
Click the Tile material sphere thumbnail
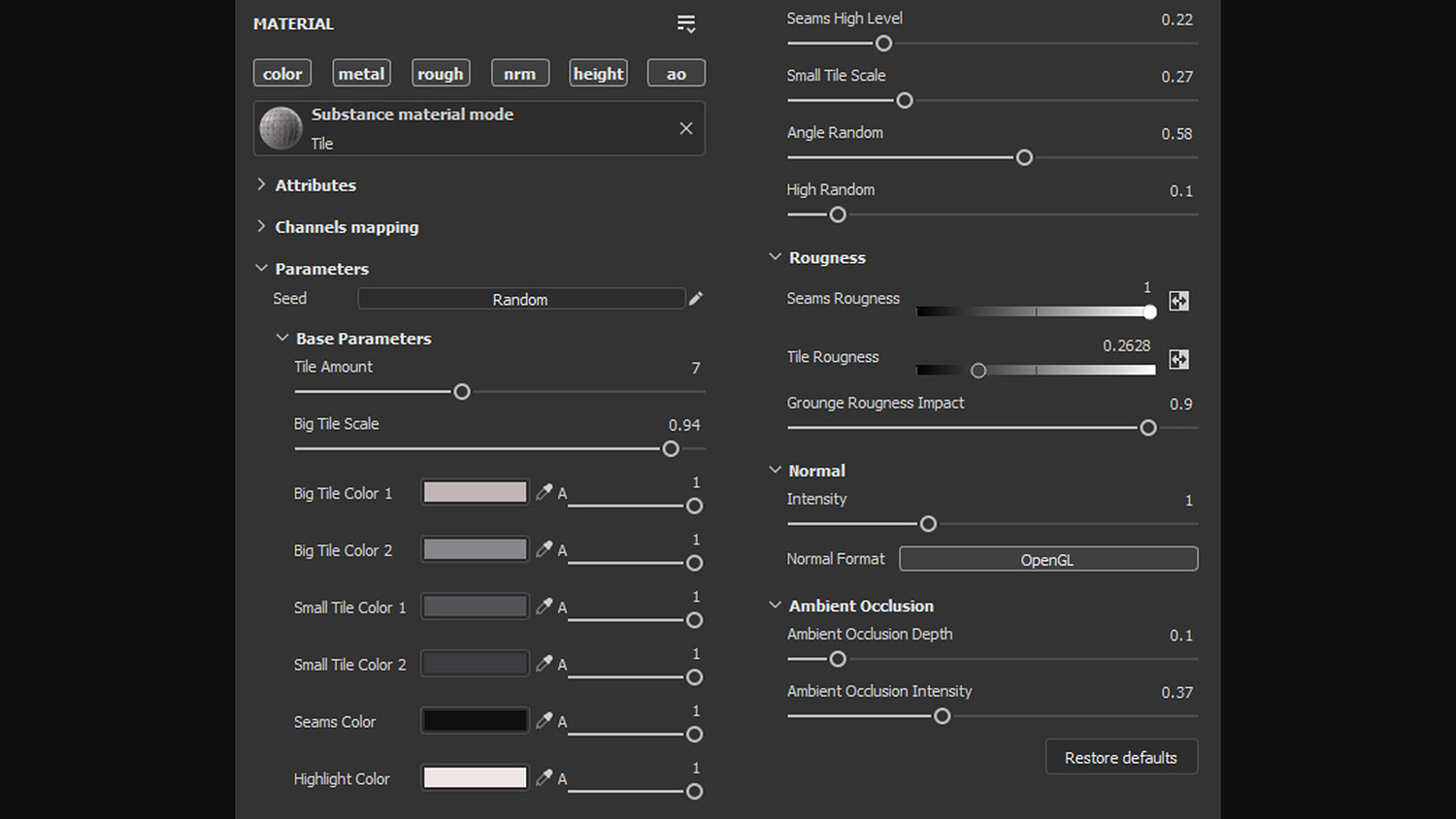[281, 128]
